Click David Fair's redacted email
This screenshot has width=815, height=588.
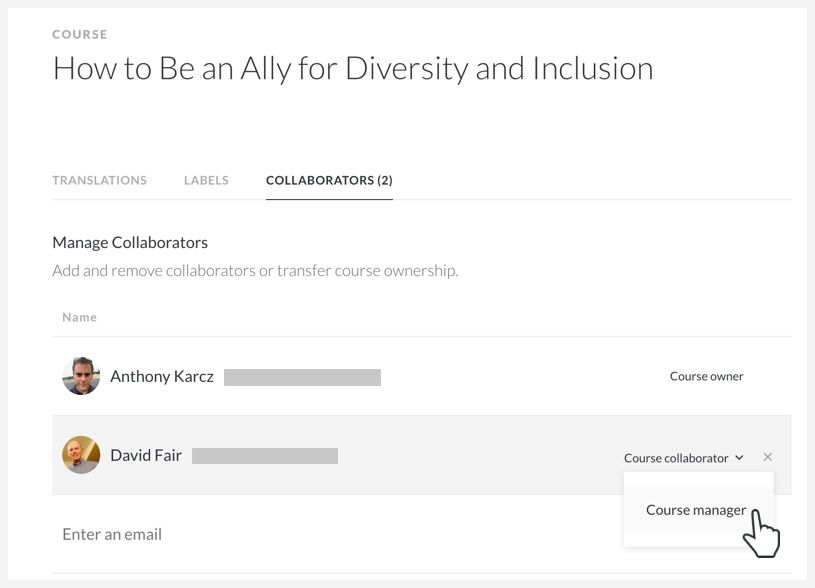[x=265, y=456]
